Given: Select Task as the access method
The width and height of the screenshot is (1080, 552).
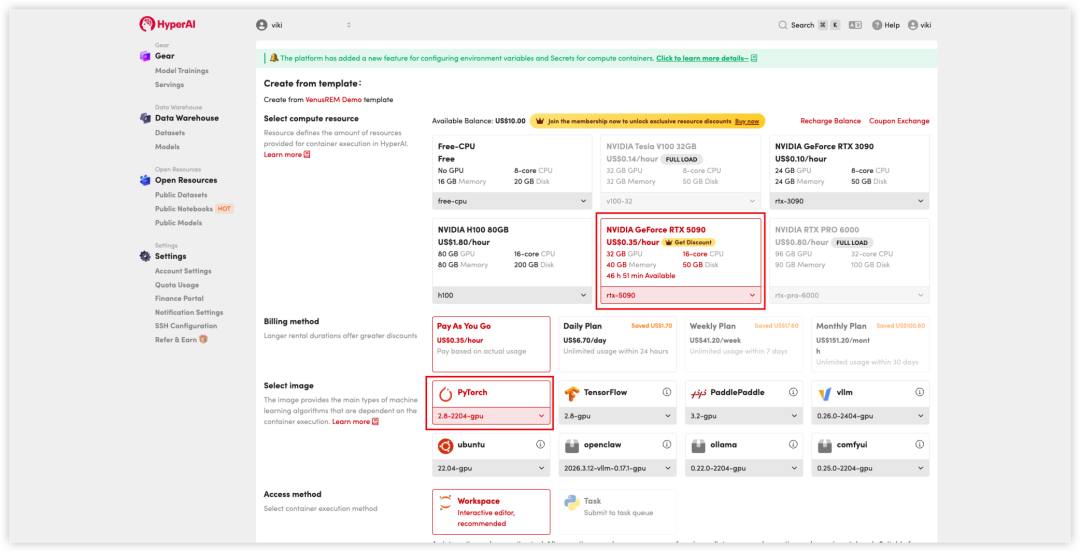Looking at the screenshot, I should click(x=618, y=511).
